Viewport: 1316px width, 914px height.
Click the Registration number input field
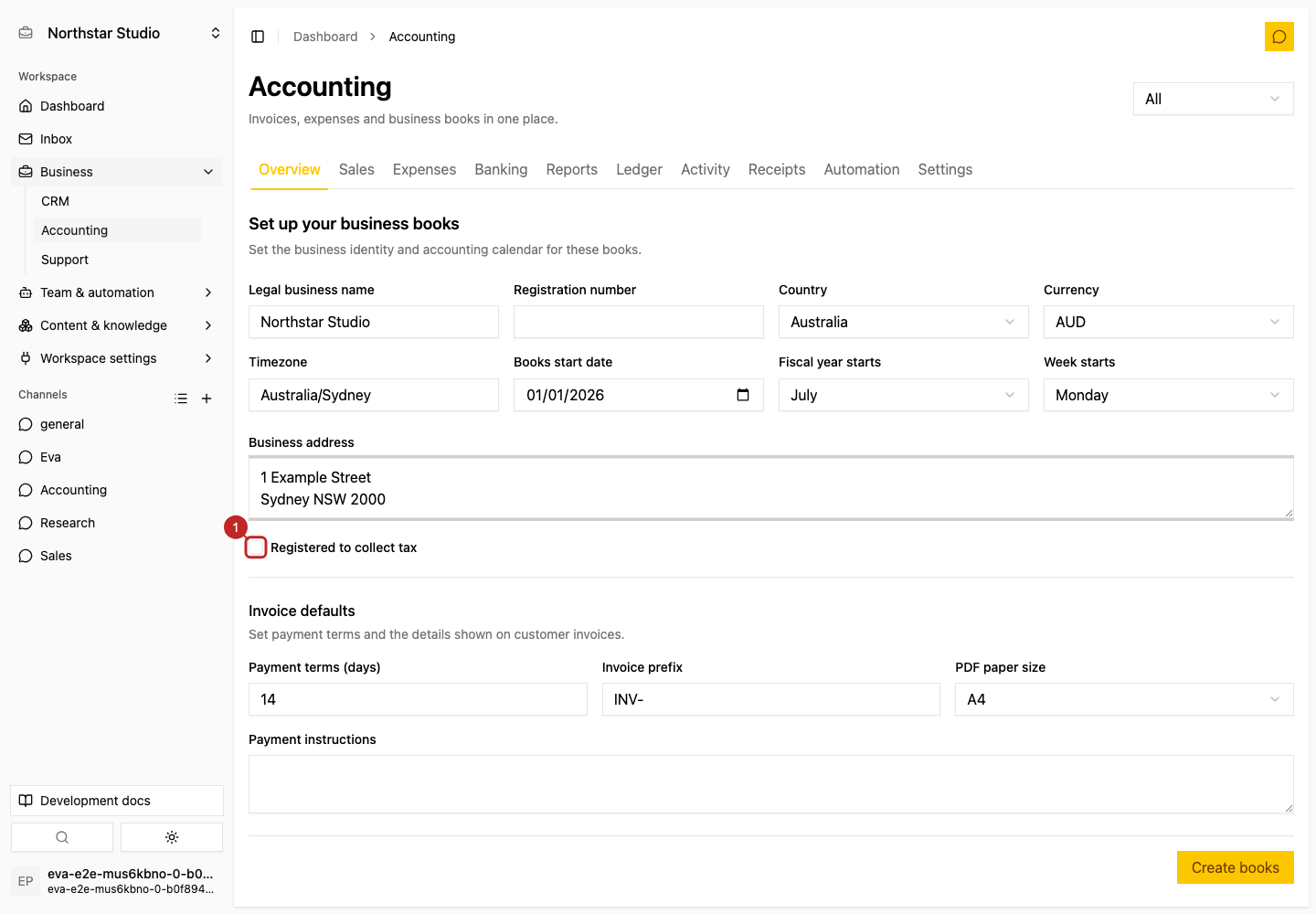coord(639,322)
